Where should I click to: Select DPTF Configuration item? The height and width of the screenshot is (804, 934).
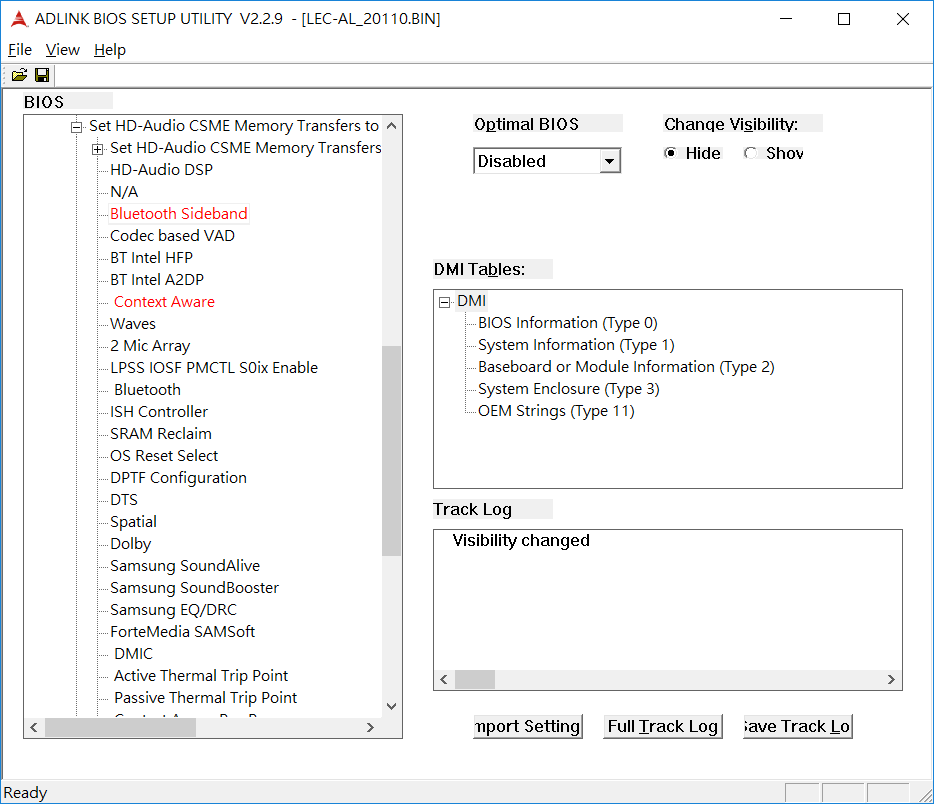tap(178, 478)
